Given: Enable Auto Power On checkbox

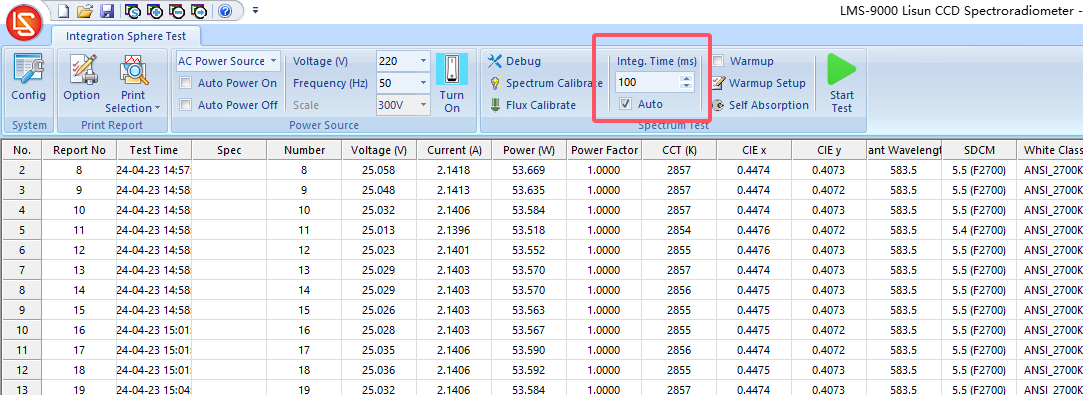Looking at the screenshot, I should (x=185, y=84).
